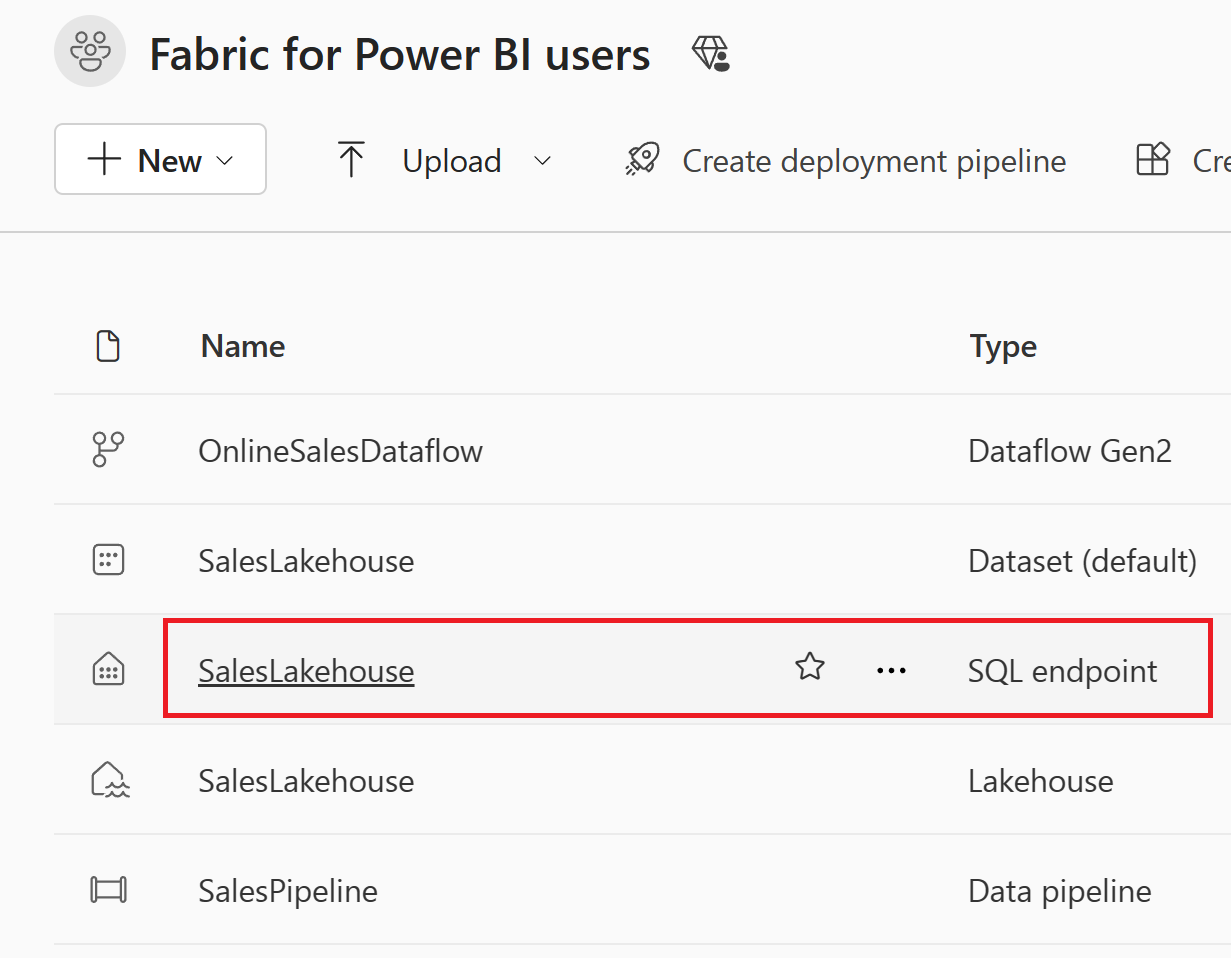
Task: Click the Lakehouse icon for SalesLakehouse
Action: (109, 780)
